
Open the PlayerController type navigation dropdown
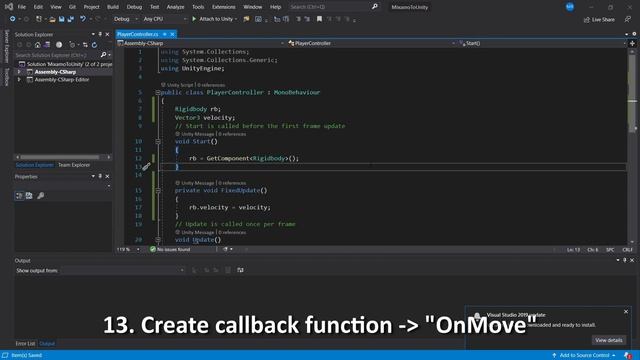coord(372,43)
